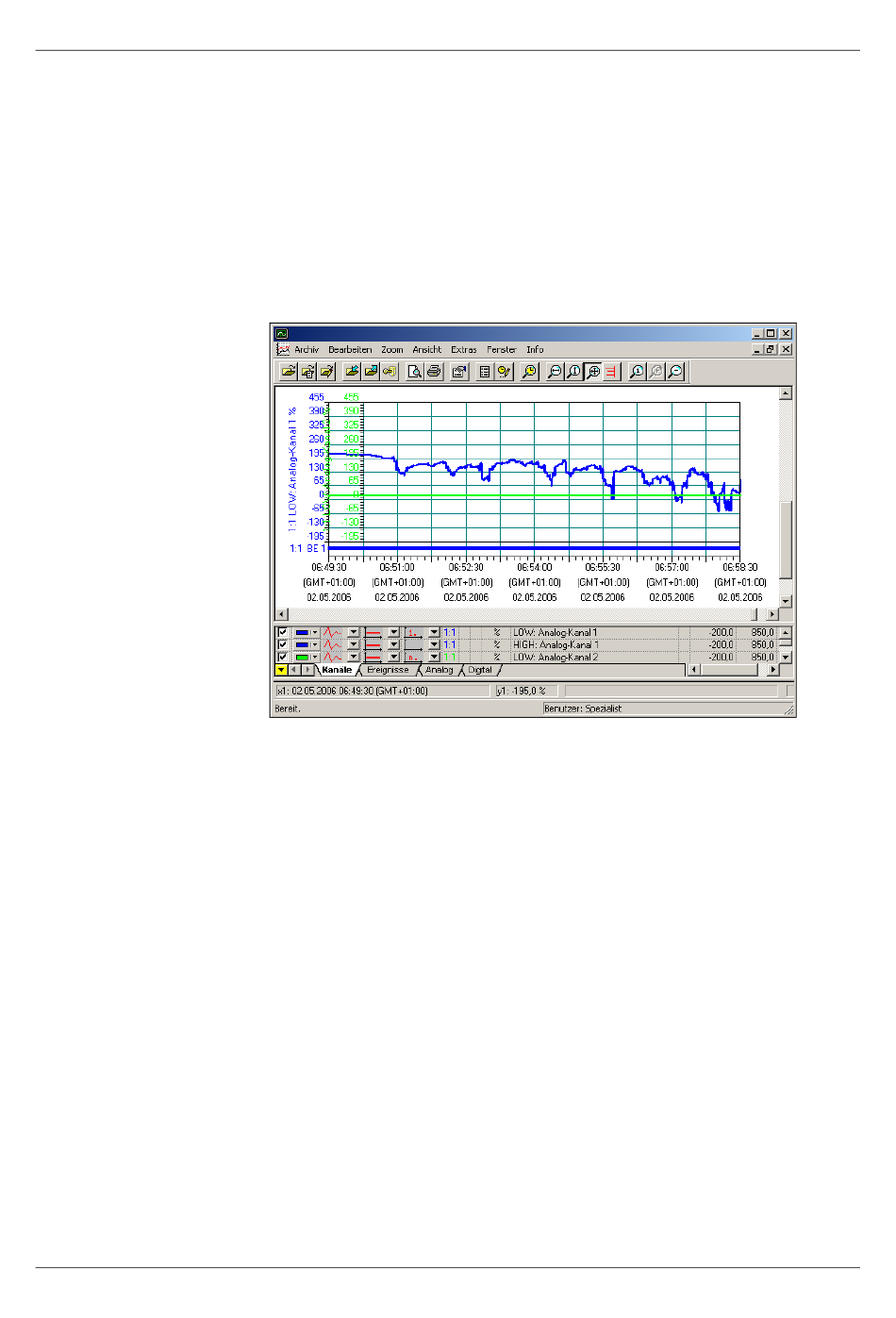
Task: Pick the green color swatch for LOW: Analog-Kanal 2
Action: pyautogui.click(x=302, y=658)
